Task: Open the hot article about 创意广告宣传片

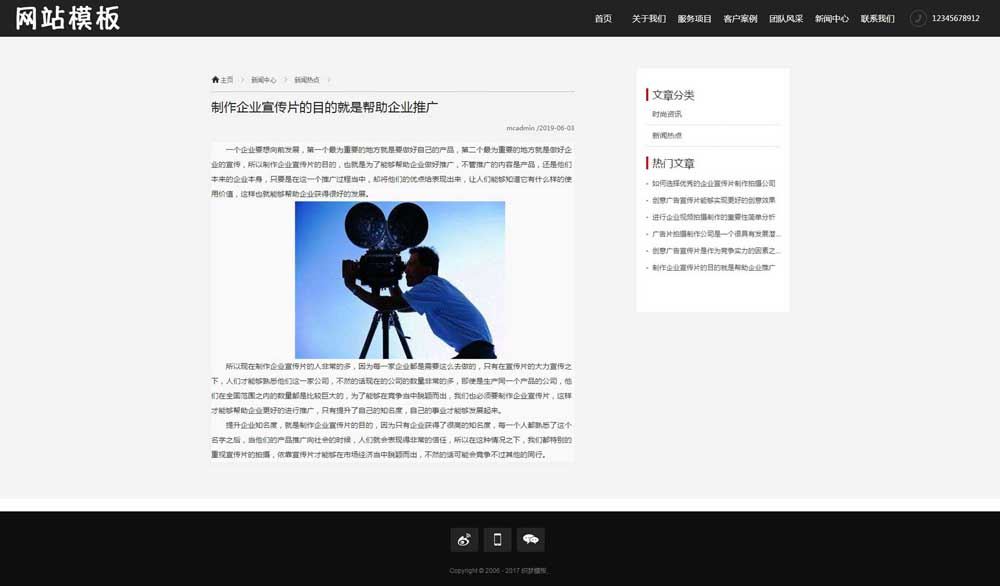Action: click(x=711, y=199)
